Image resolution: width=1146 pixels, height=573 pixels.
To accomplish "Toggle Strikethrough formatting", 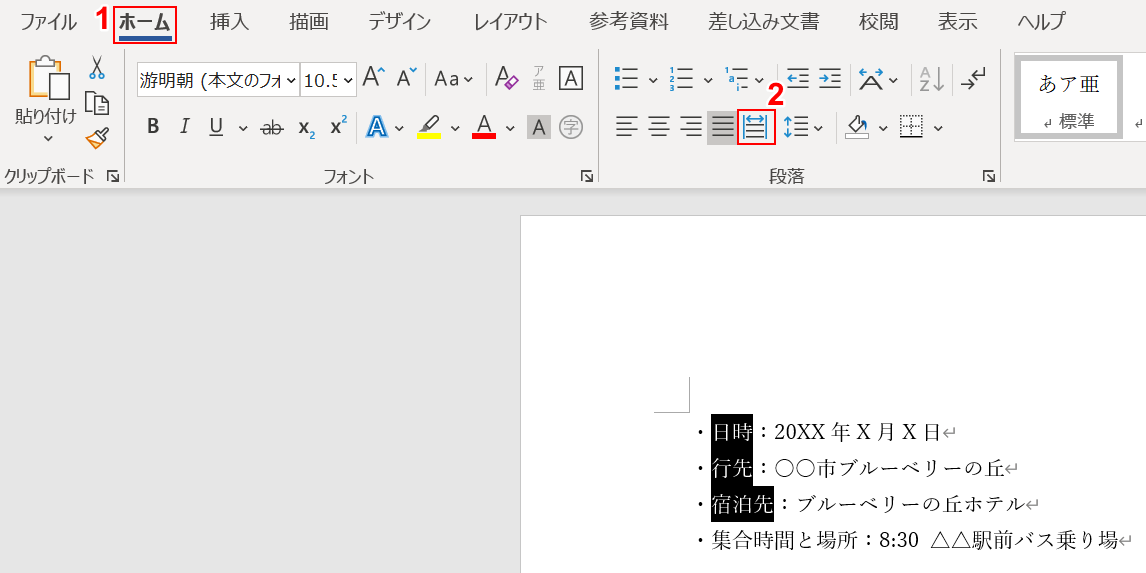I will click(271, 127).
